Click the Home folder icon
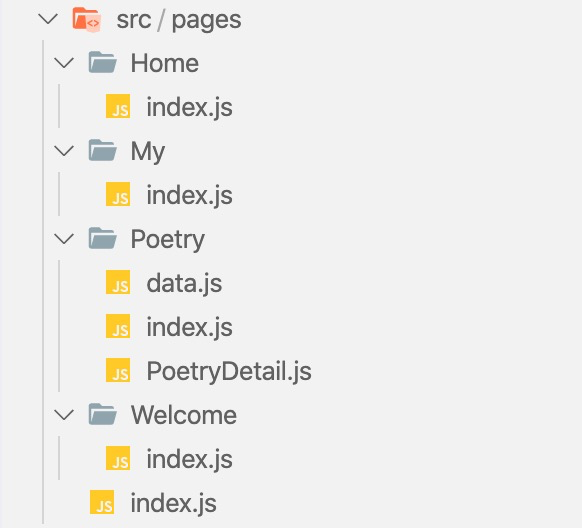The width and height of the screenshot is (582, 528). pyautogui.click(x=102, y=62)
